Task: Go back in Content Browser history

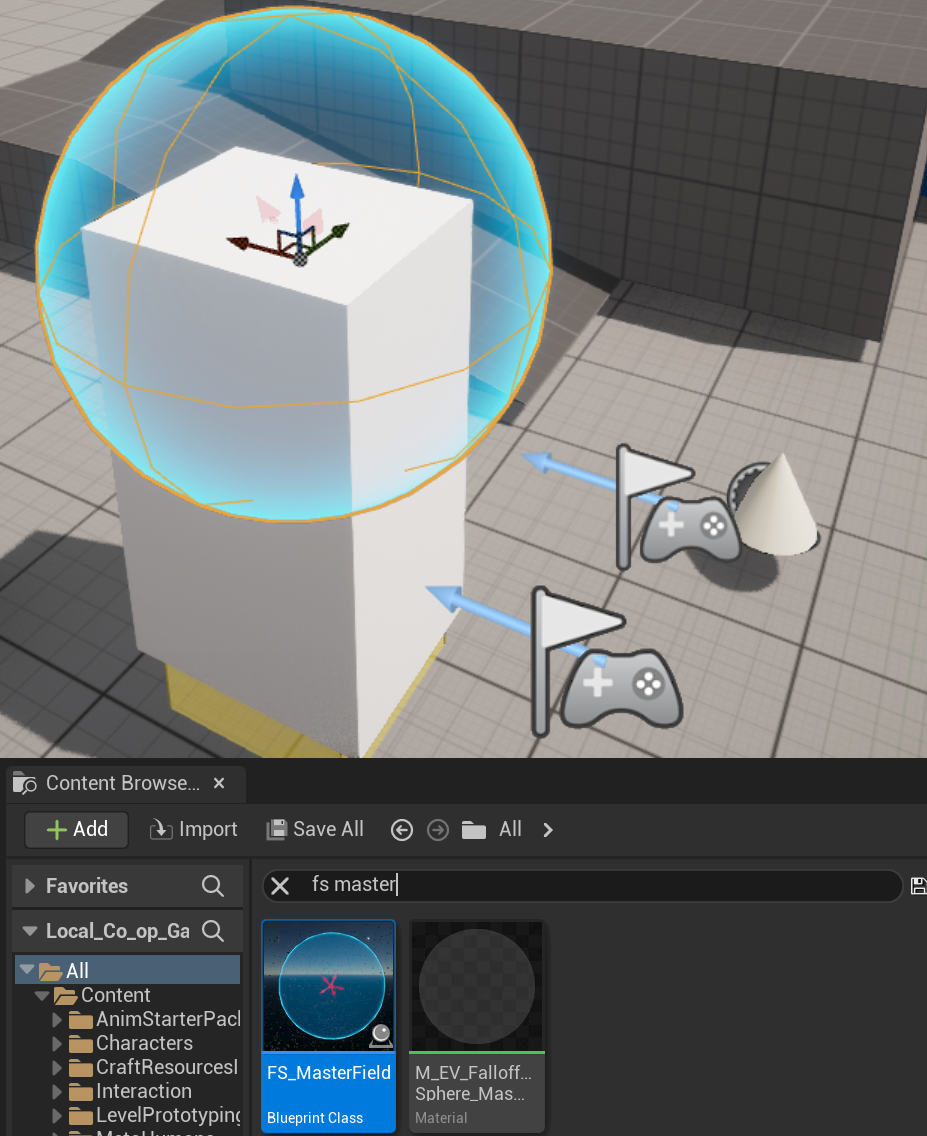Action: coord(402,830)
